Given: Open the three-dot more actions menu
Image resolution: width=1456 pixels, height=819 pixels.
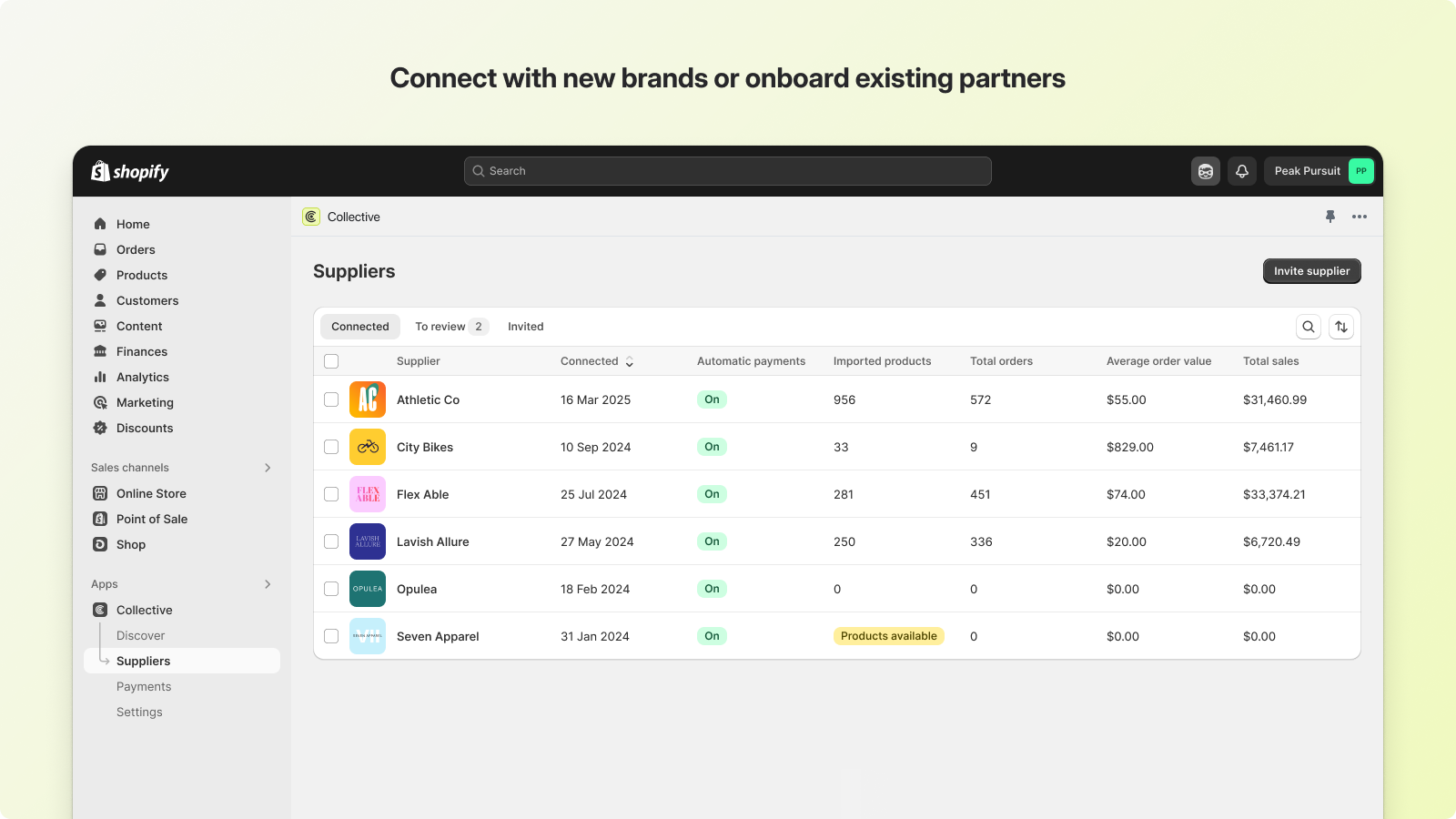Looking at the screenshot, I should coord(1360,217).
